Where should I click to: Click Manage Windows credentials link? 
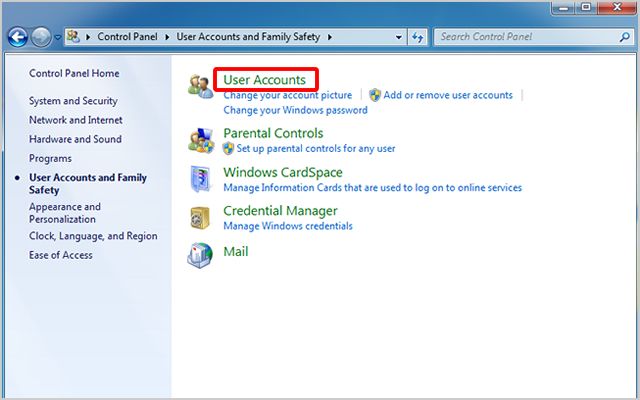coord(288,226)
